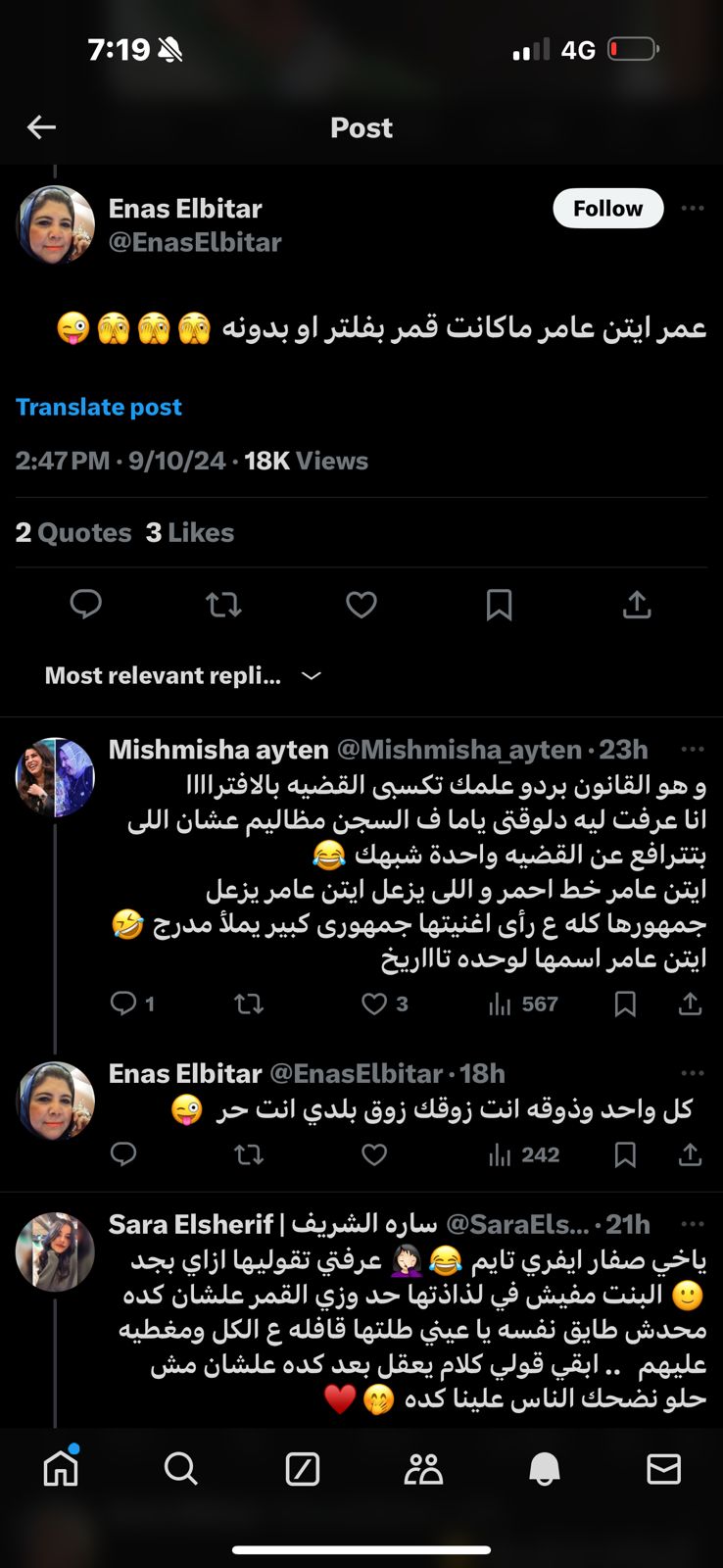
Task: Open the Communities tab
Action: [423, 1469]
